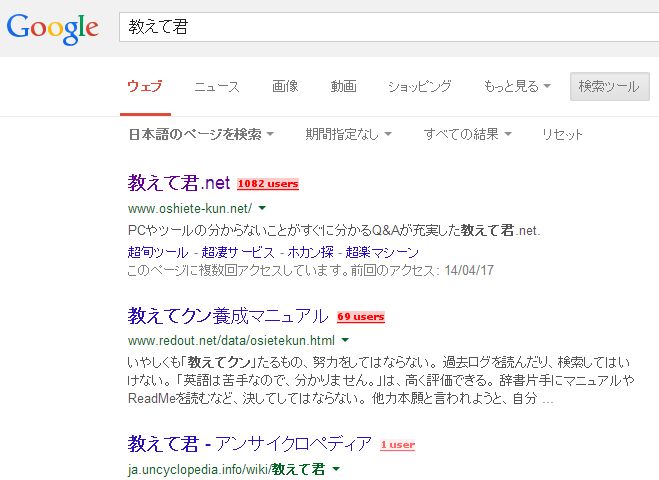Open the 画像 tab
Screen dimensions: 659x480
coord(285,86)
